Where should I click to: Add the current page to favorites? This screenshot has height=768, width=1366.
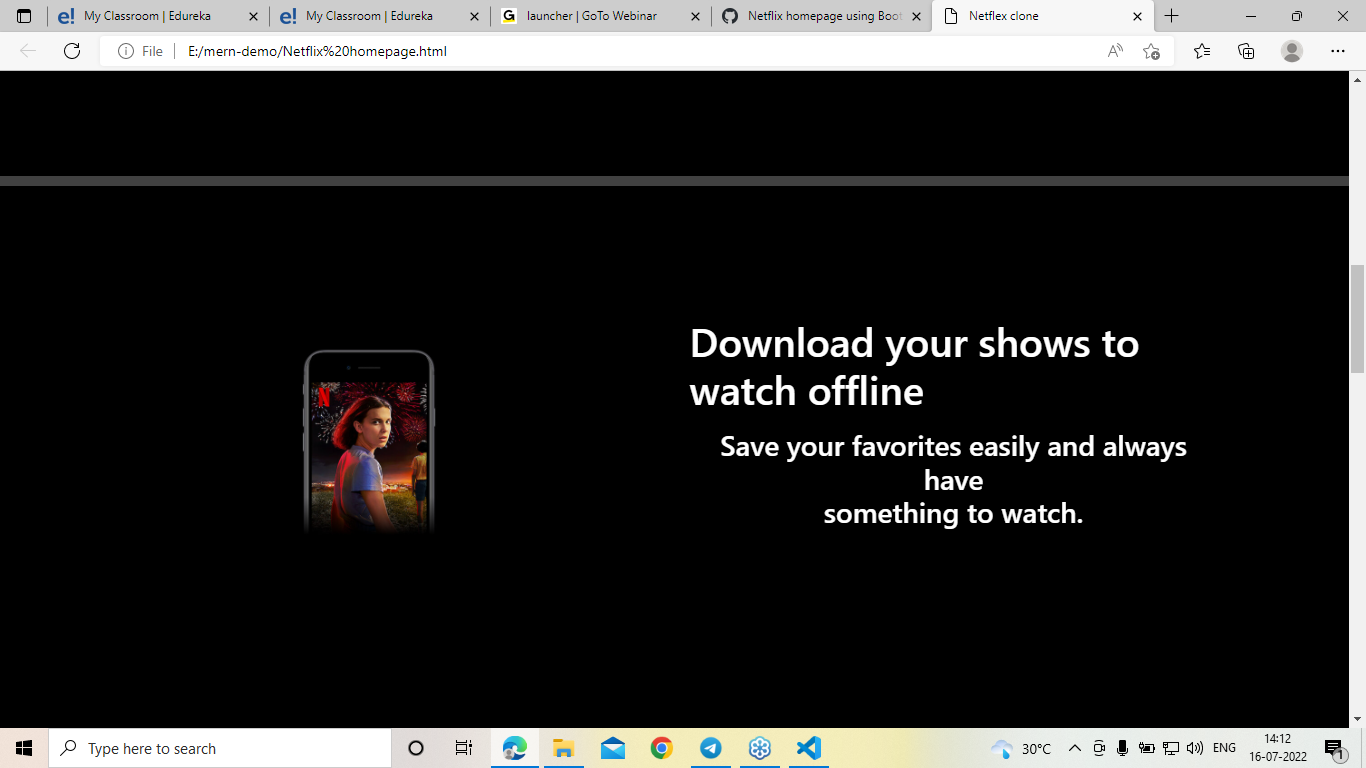[1151, 51]
